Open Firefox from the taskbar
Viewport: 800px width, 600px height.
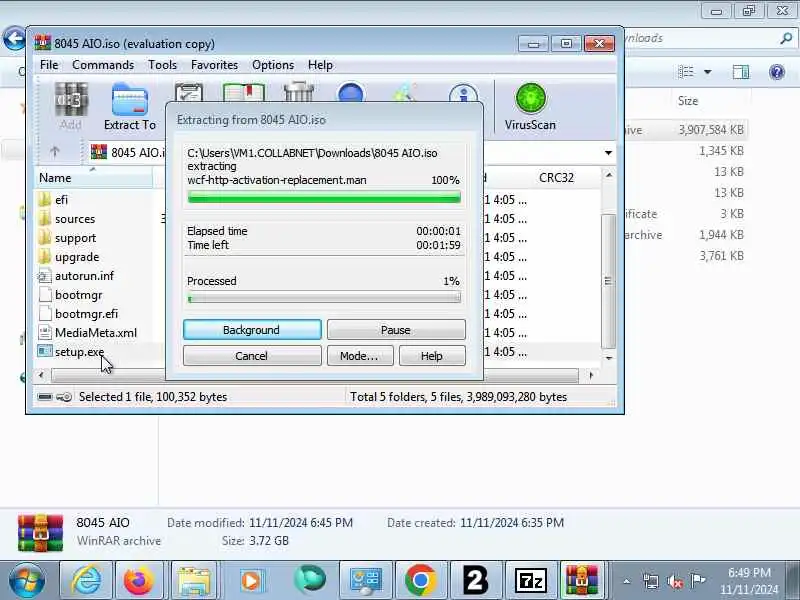pos(138,580)
